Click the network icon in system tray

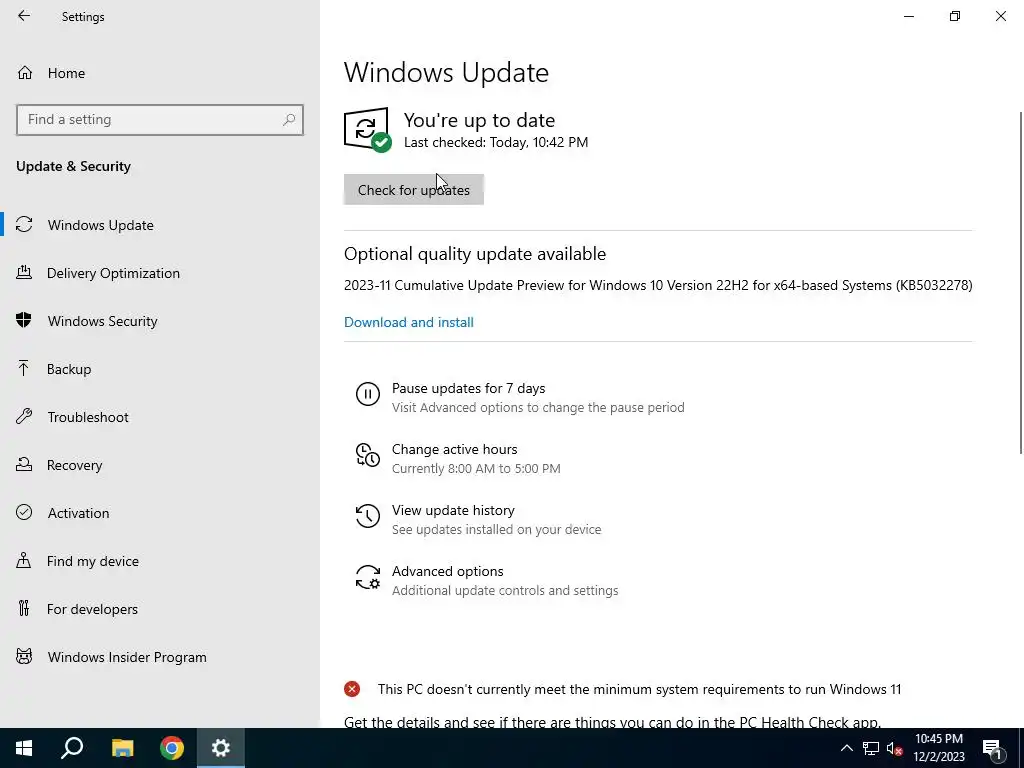(x=871, y=748)
